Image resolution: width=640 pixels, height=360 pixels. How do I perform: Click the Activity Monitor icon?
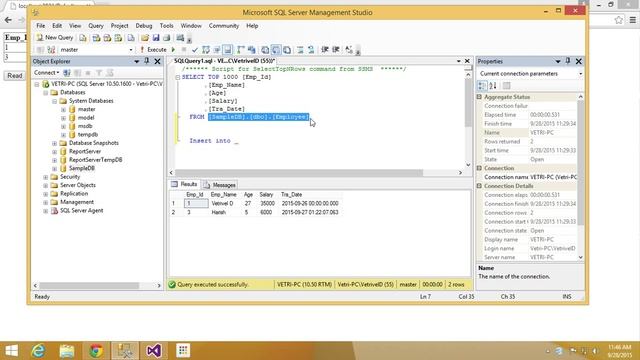tap(180, 38)
